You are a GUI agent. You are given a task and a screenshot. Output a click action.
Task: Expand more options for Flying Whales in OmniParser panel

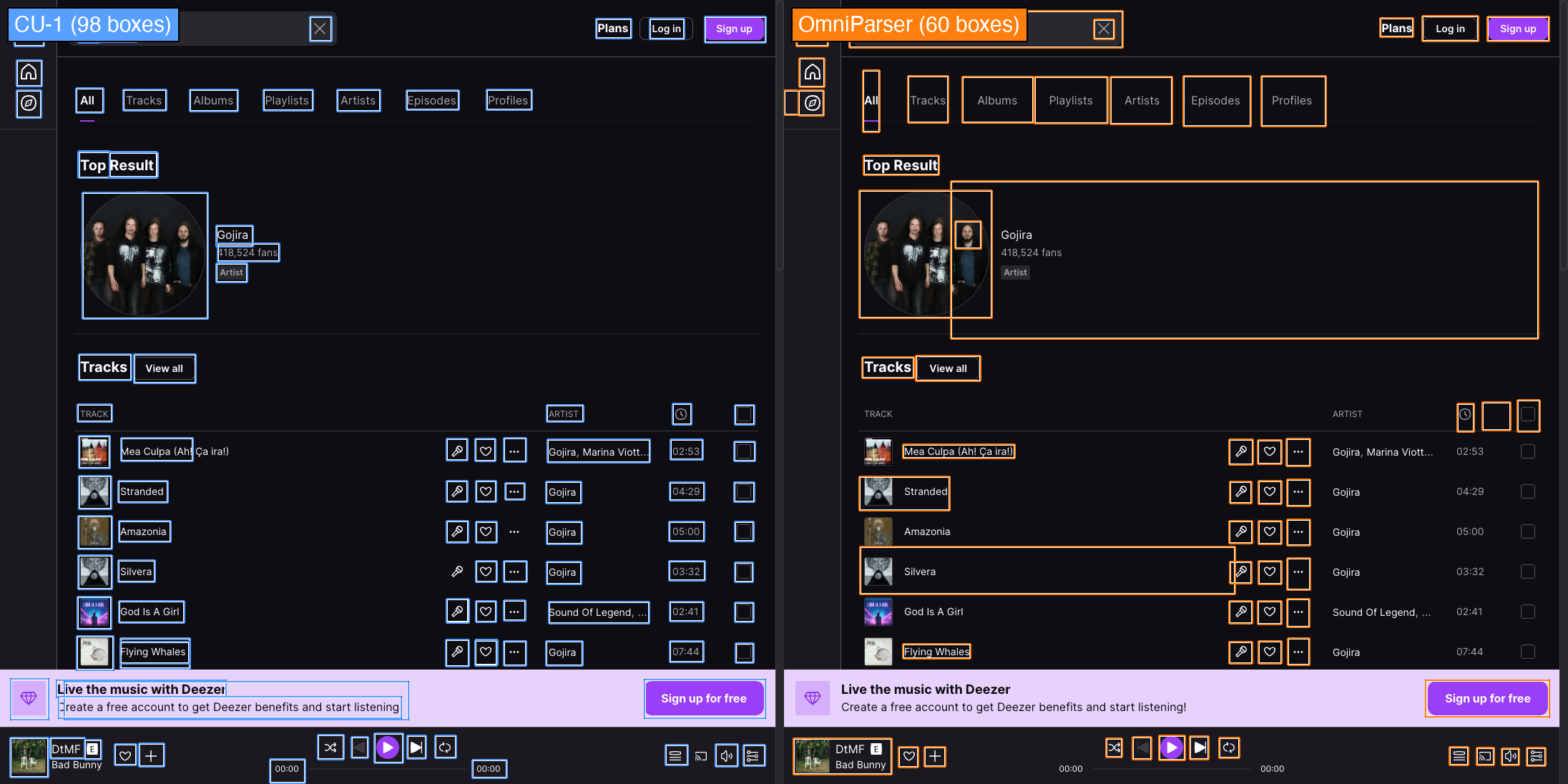1298,652
